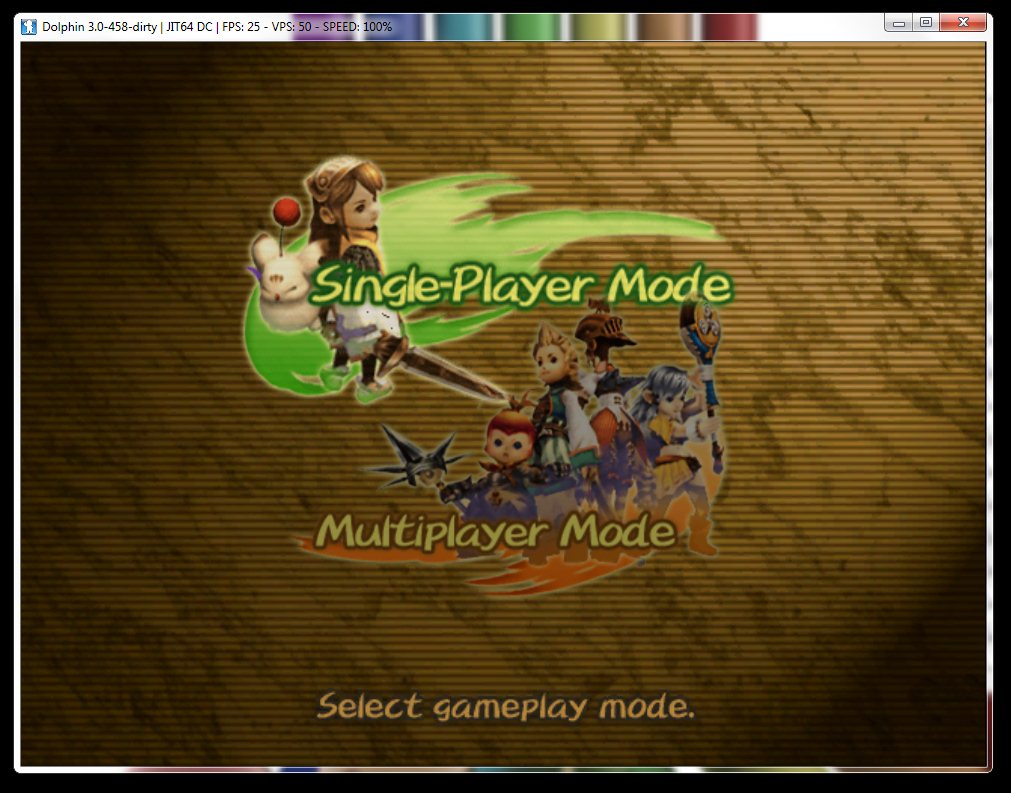This screenshot has height=793, width=1011.
Task: Choose Single-Player Mode
Action: tap(520, 286)
